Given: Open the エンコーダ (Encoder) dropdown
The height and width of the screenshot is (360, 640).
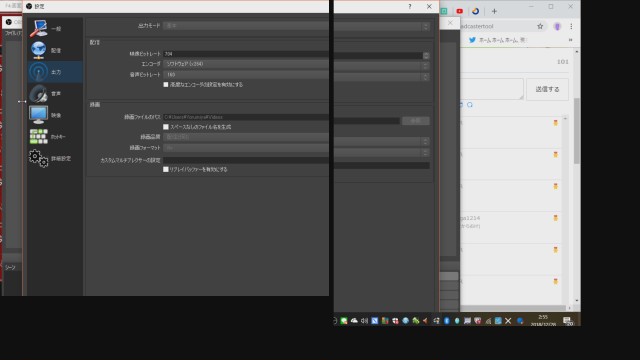Looking at the screenshot, I should 296,64.
